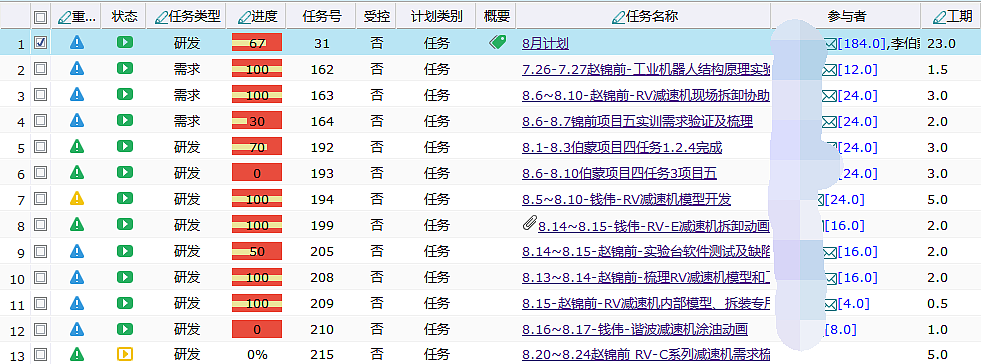This screenshot has width=981, height=364.
Task: Open 8.6-8.10伯蒙项目四任务3项目五 link
Action: (619, 174)
